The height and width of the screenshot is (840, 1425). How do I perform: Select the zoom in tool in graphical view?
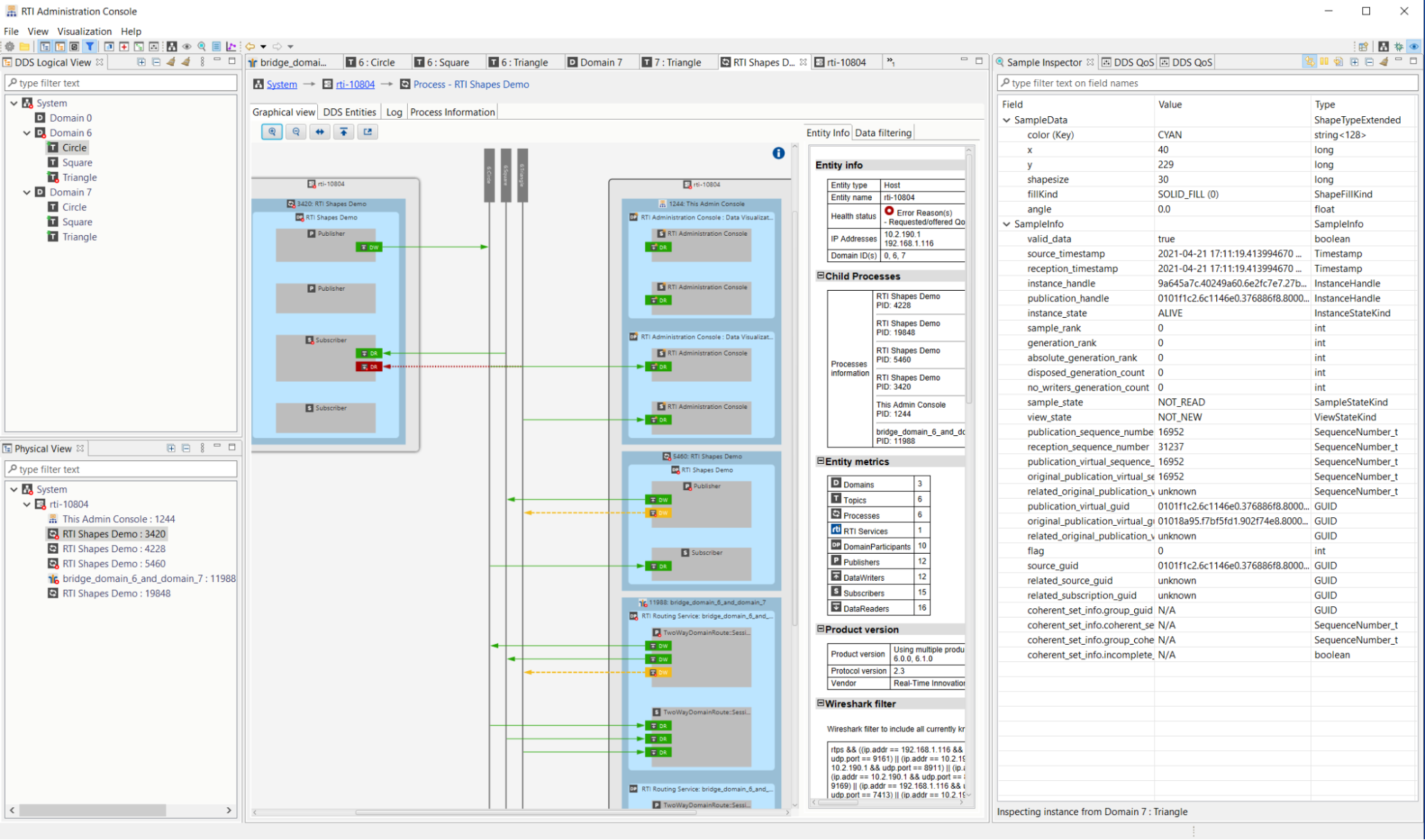272,132
